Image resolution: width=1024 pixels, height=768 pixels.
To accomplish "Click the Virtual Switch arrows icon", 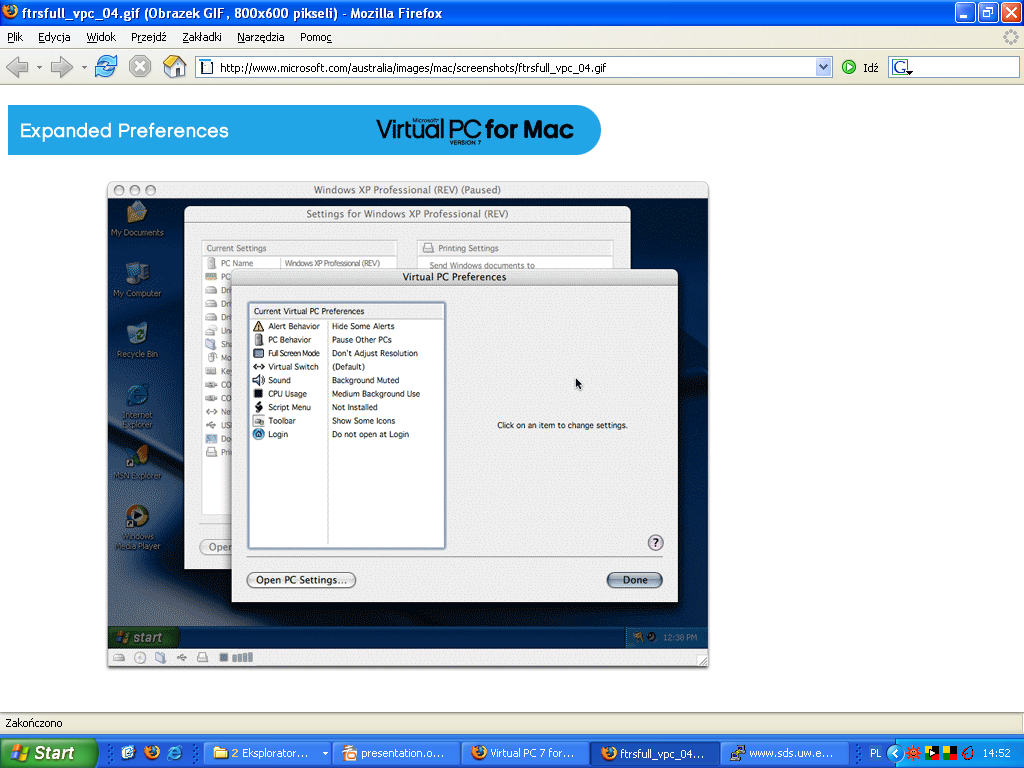I will (x=259, y=366).
